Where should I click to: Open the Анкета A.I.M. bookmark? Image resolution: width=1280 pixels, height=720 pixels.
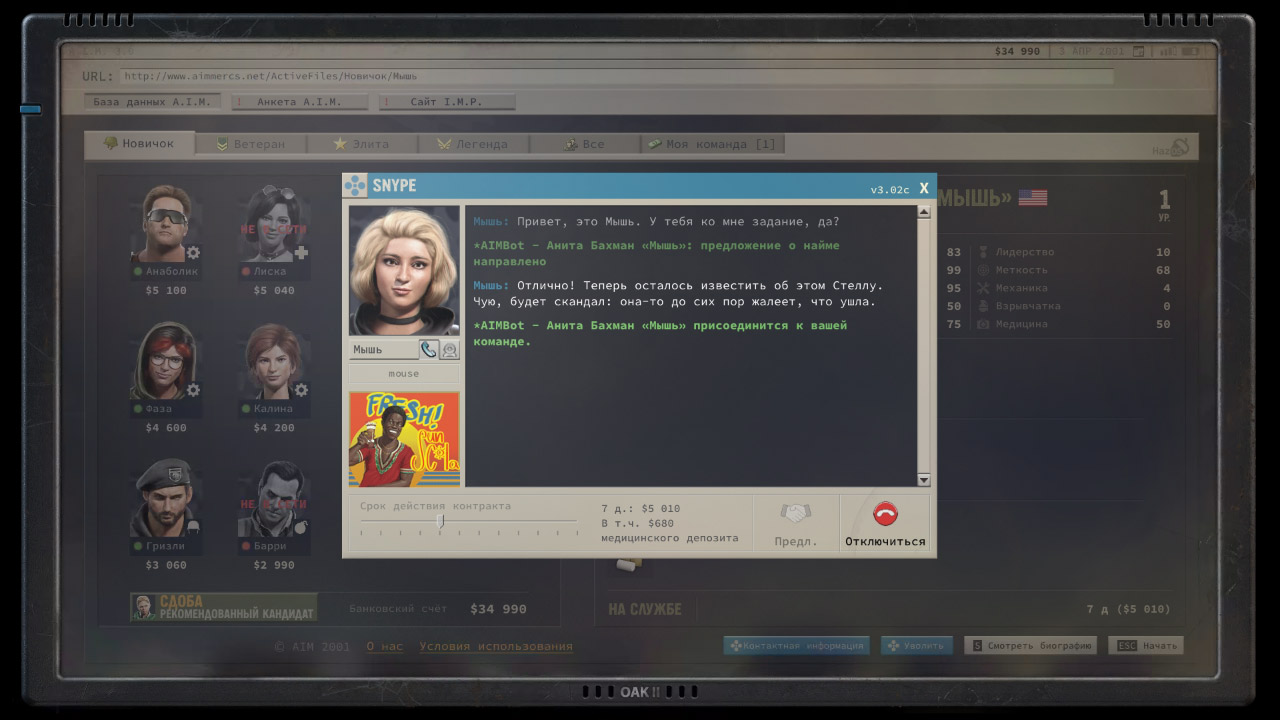pos(299,102)
